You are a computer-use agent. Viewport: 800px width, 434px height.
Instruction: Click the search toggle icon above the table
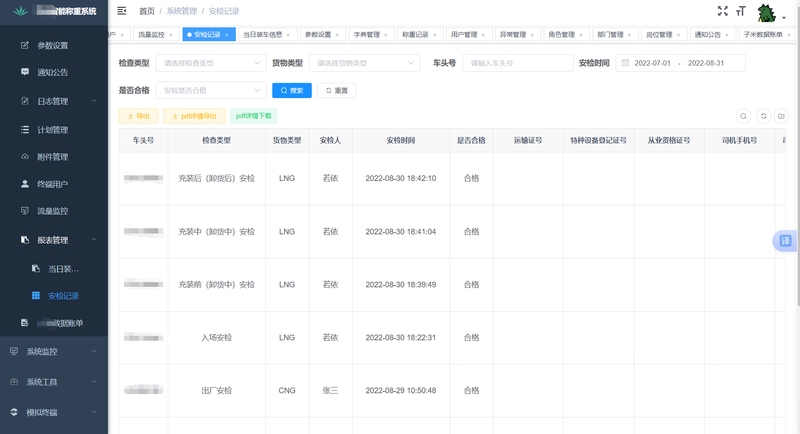pyautogui.click(x=743, y=116)
